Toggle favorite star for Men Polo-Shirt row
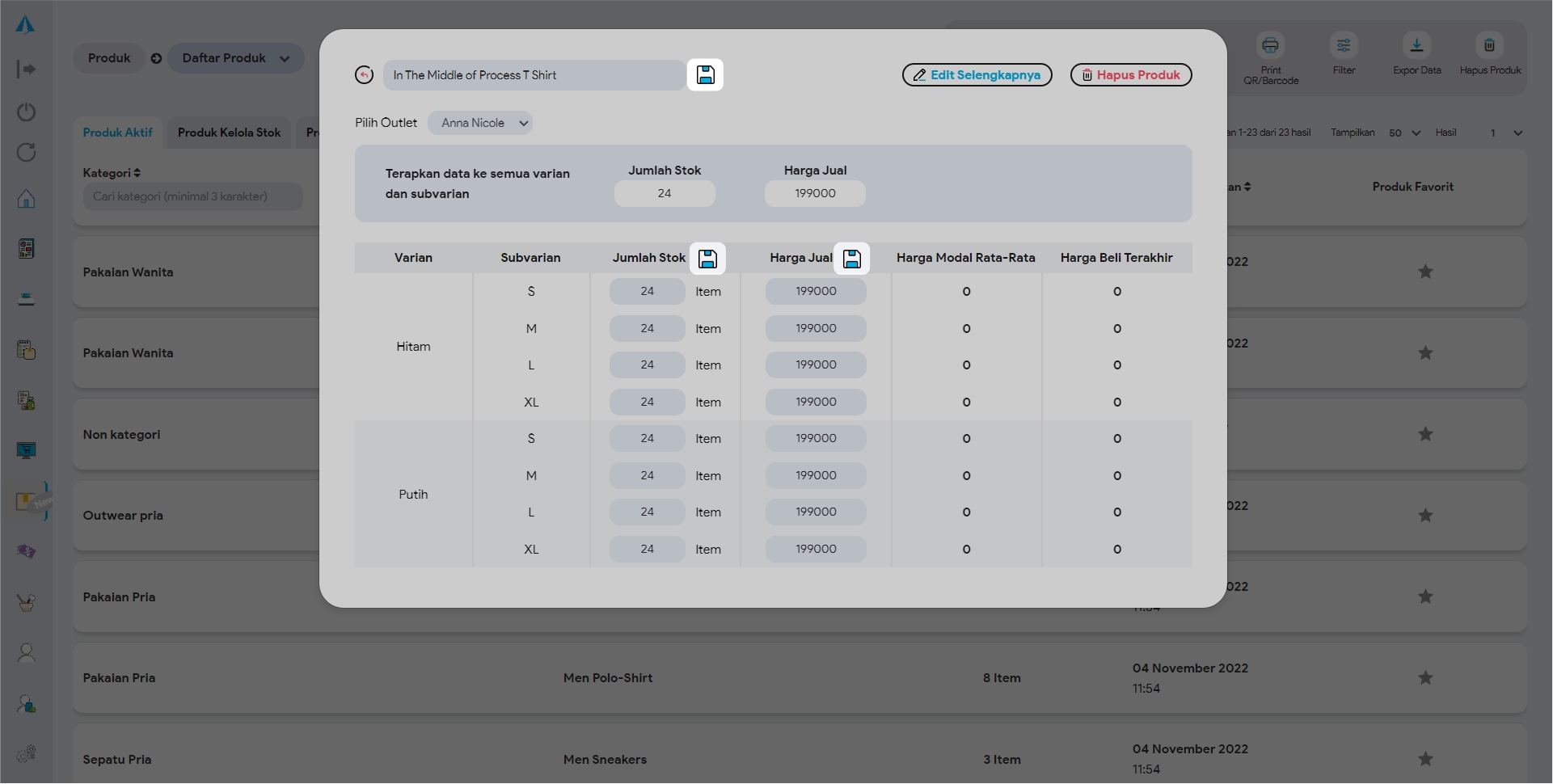 point(1425,678)
